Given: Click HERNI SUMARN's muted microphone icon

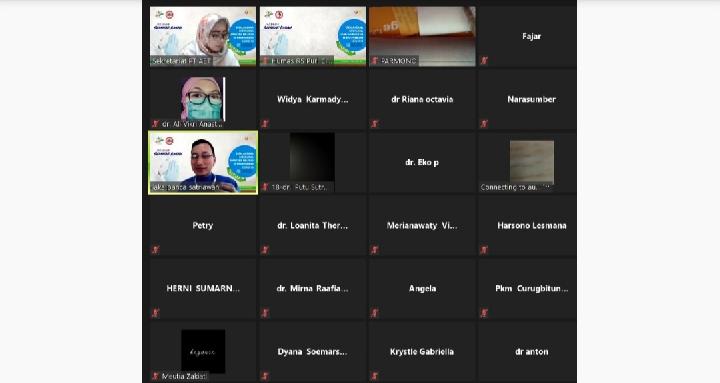Looking at the screenshot, I should coord(156,313).
